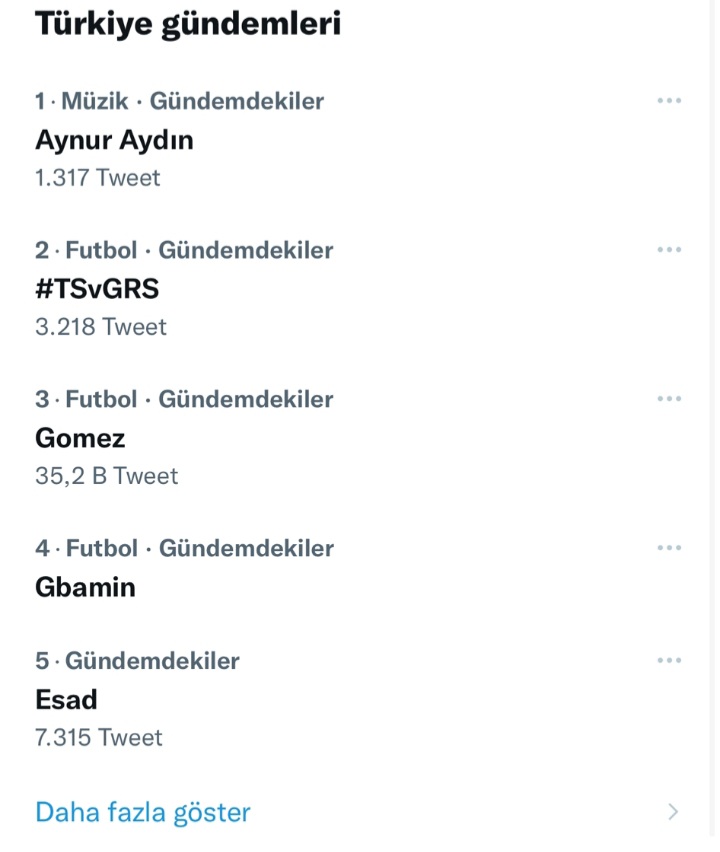Screen dimensions: 720x852
Task: Click chevron arrow beside Daha fazla göster
Action: pyautogui.click(x=673, y=811)
